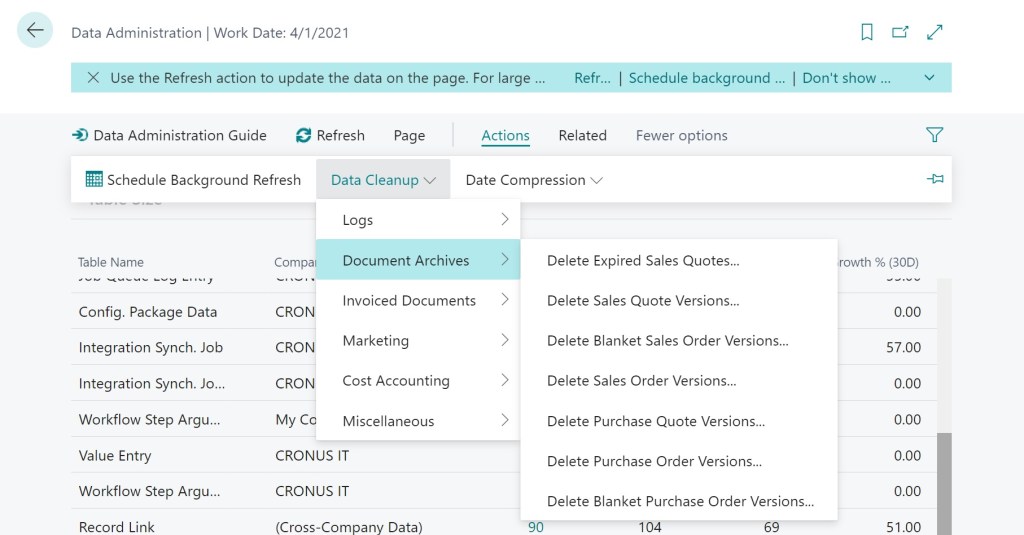Open Data Administration Guide
Image resolution: width=1024 pixels, height=535 pixels.
[x=169, y=135]
